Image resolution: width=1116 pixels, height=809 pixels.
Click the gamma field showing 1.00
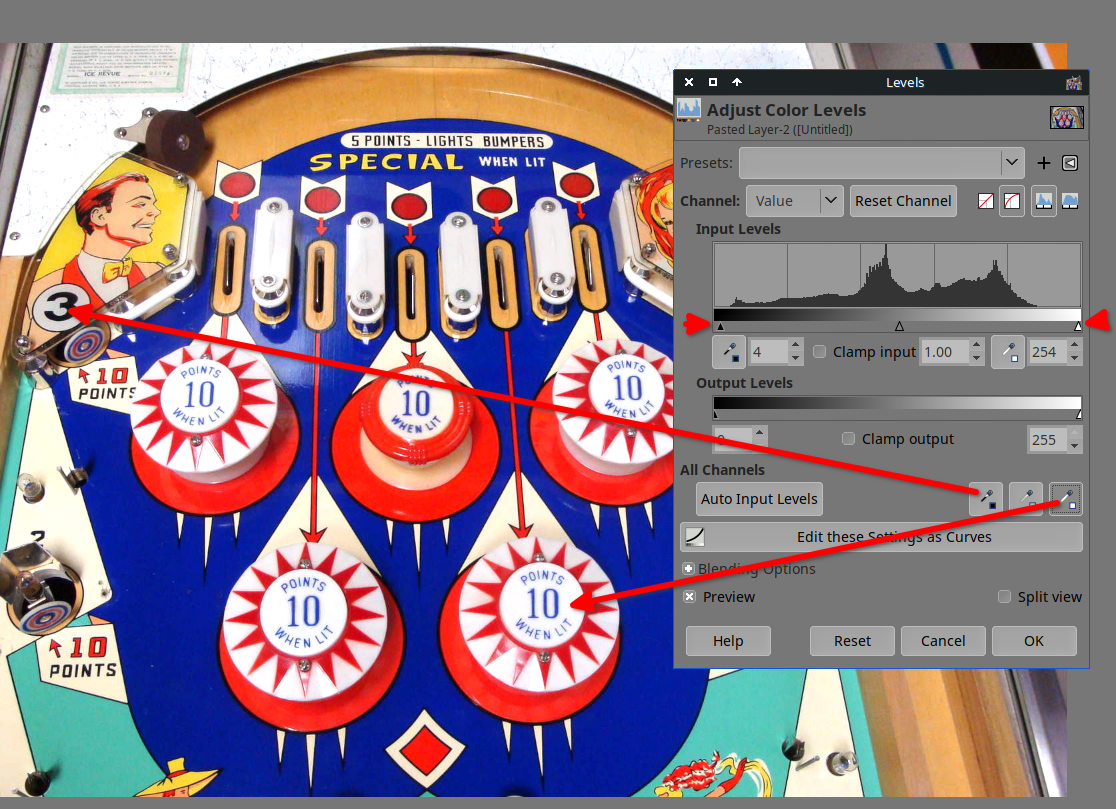(x=944, y=352)
